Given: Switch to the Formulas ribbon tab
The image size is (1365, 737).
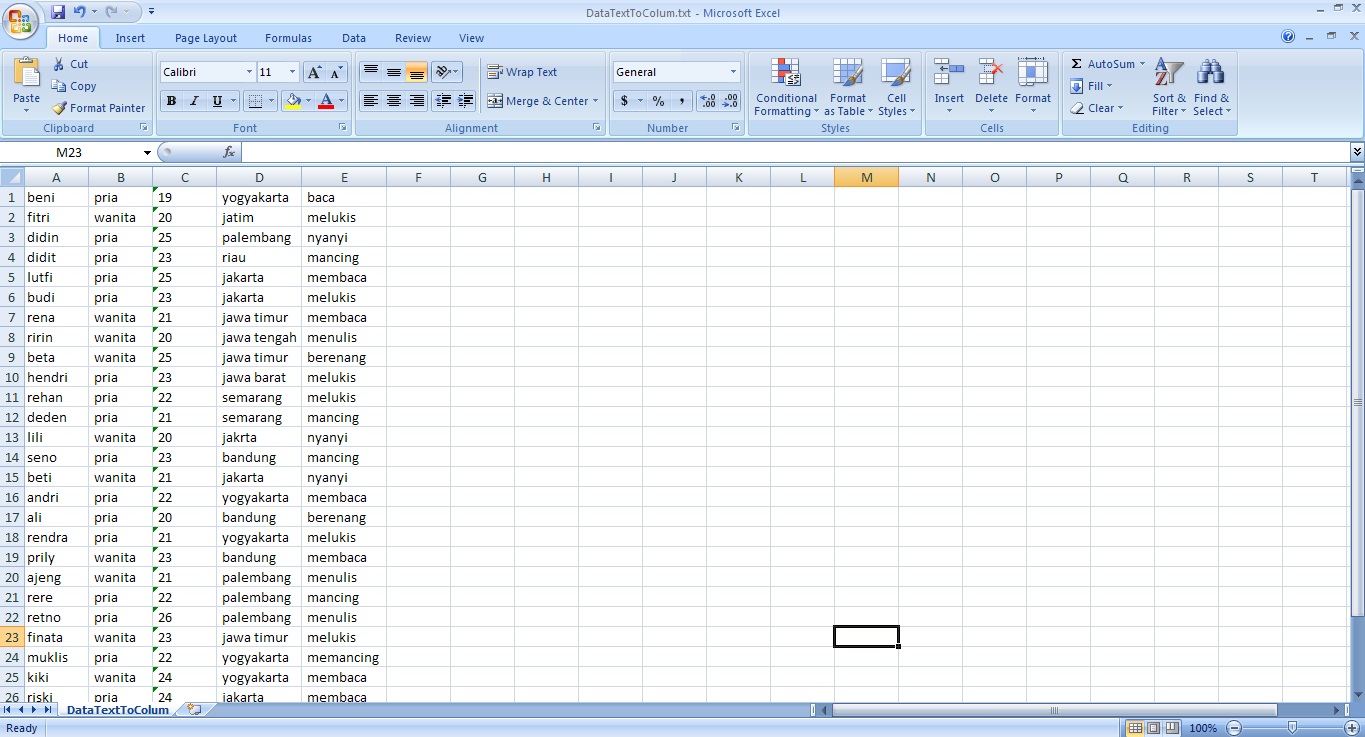Looking at the screenshot, I should pyautogui.click(x=288, y=38).
